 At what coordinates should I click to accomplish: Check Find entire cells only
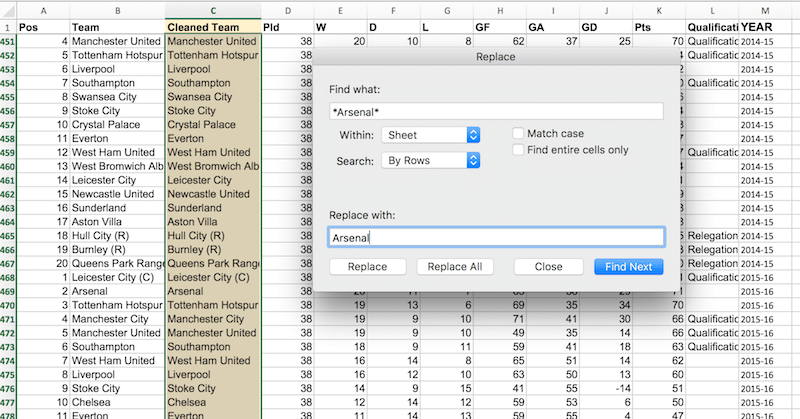coord(518,150)
